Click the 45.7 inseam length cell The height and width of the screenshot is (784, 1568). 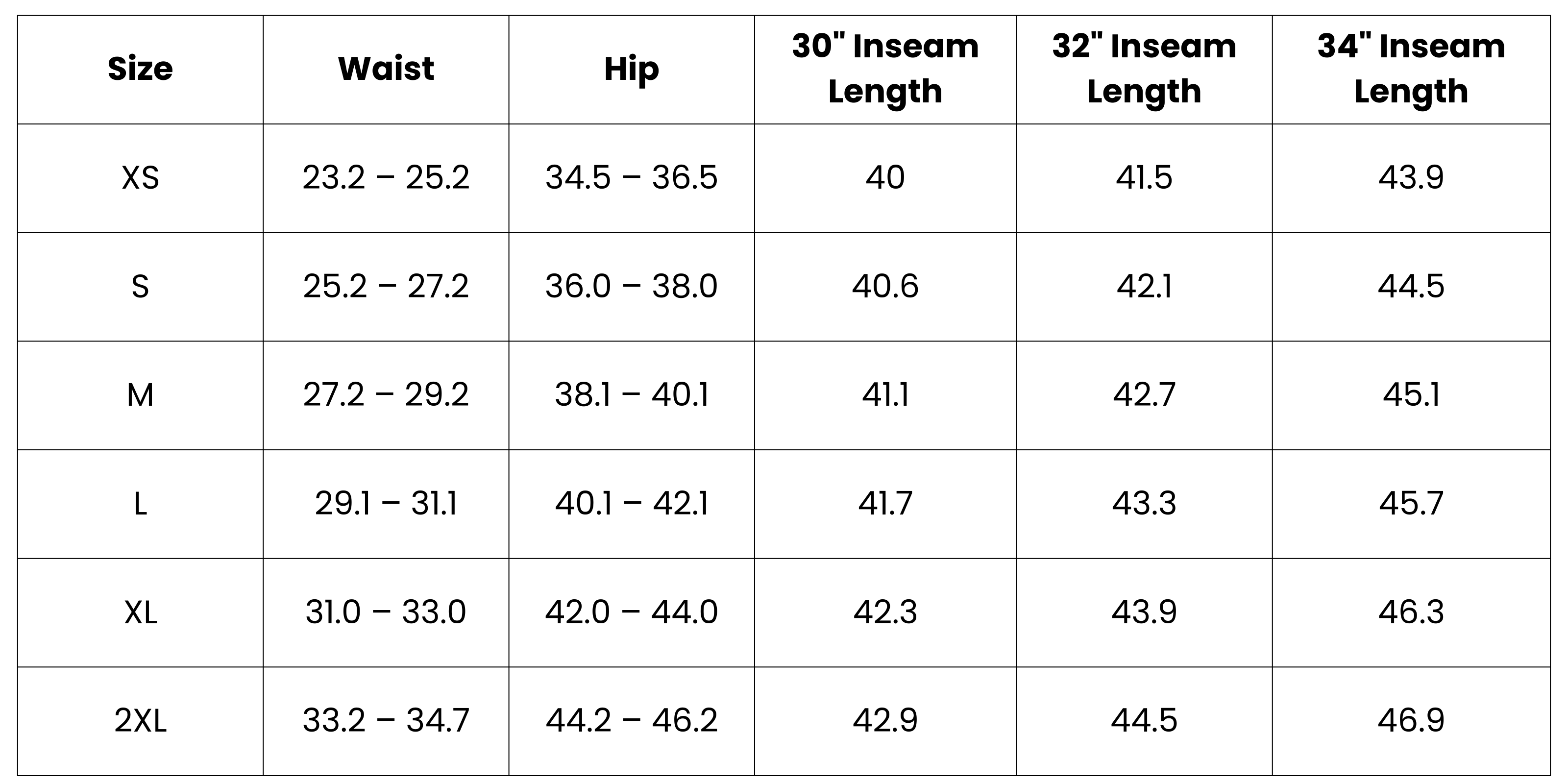pyautogui.click(x=1411, y=504)
